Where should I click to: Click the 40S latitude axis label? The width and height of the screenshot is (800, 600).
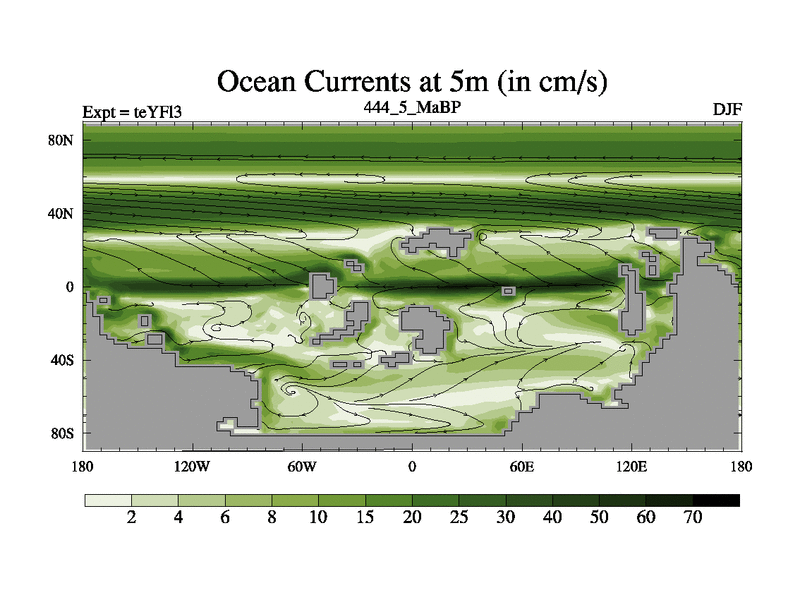coord(62,360)
